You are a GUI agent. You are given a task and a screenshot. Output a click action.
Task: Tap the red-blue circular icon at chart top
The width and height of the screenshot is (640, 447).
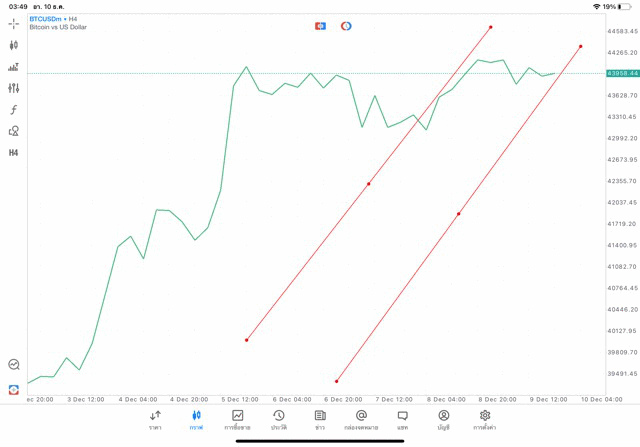(346, 25)
